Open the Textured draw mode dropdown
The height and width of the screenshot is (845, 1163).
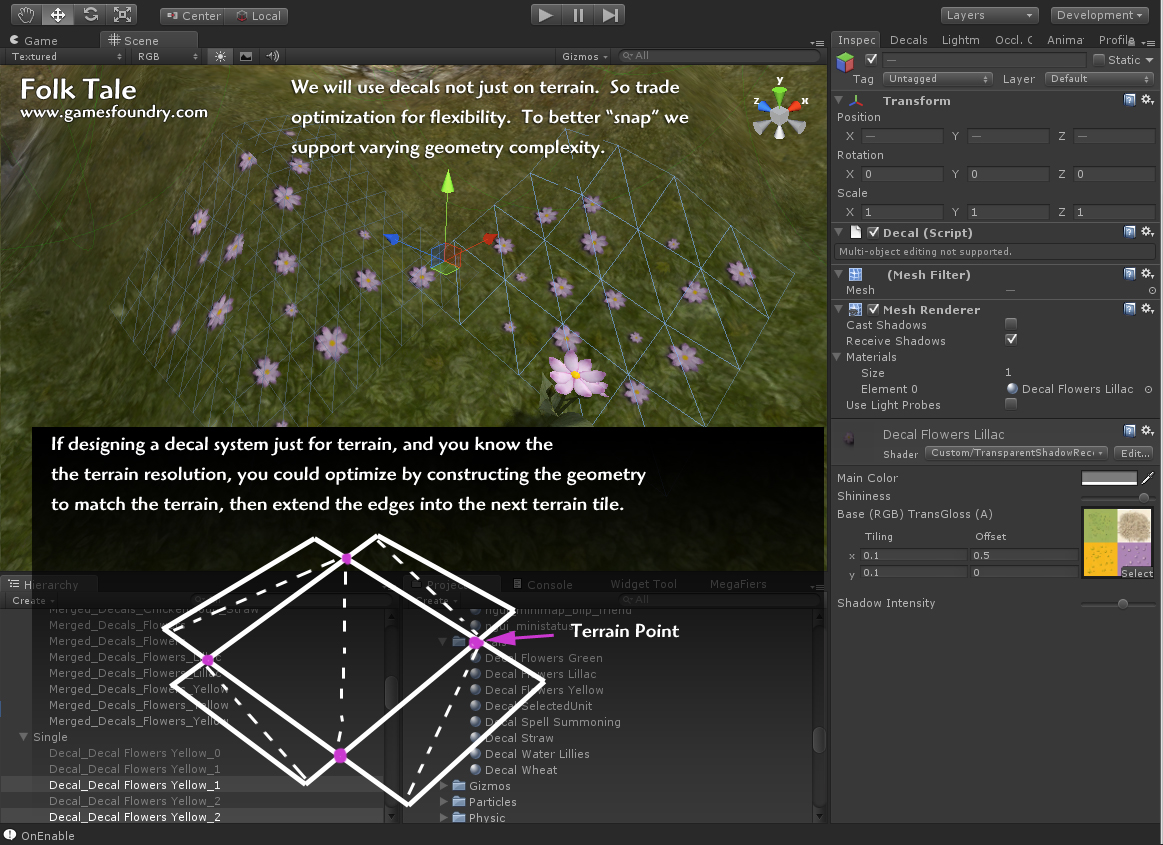[x=65, y=56]
